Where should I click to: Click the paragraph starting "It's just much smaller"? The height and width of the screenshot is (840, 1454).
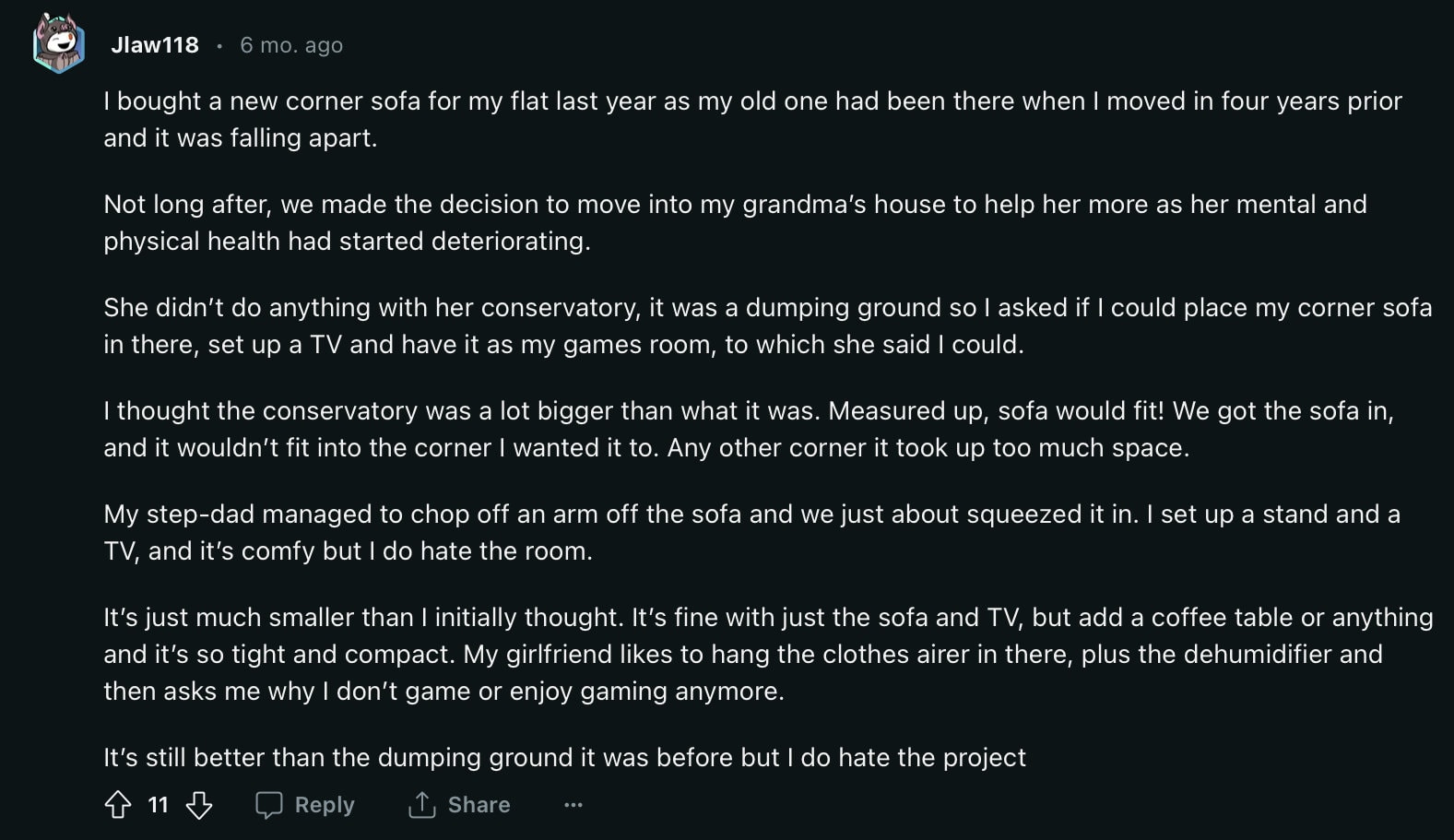tap(645, 655)
